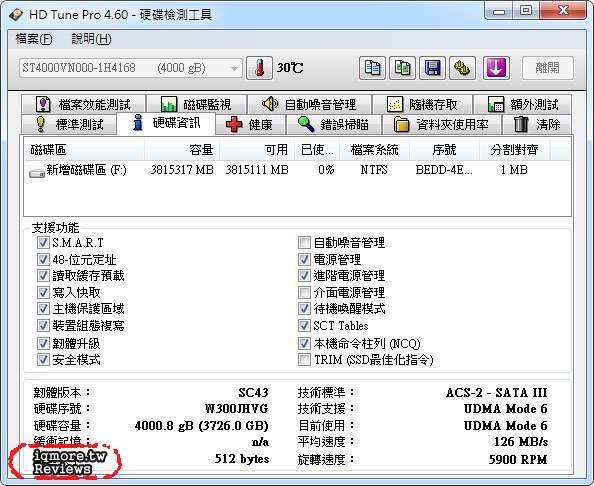Toggle the 裝置組態複寫 checkbox
This screenshot has height=486, width=594.
pos(43,325)
